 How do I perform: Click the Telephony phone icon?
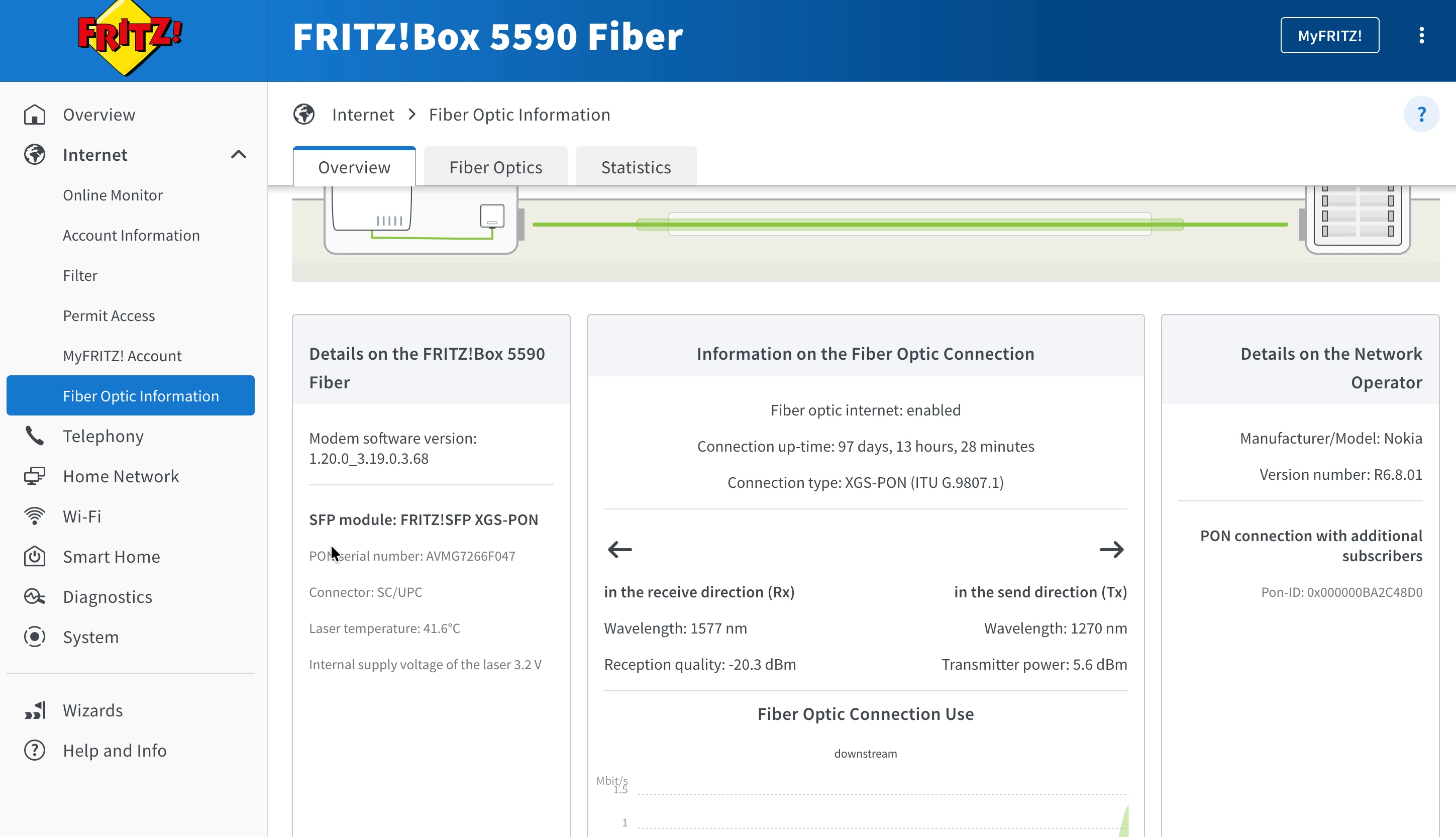tap(35, 436)
